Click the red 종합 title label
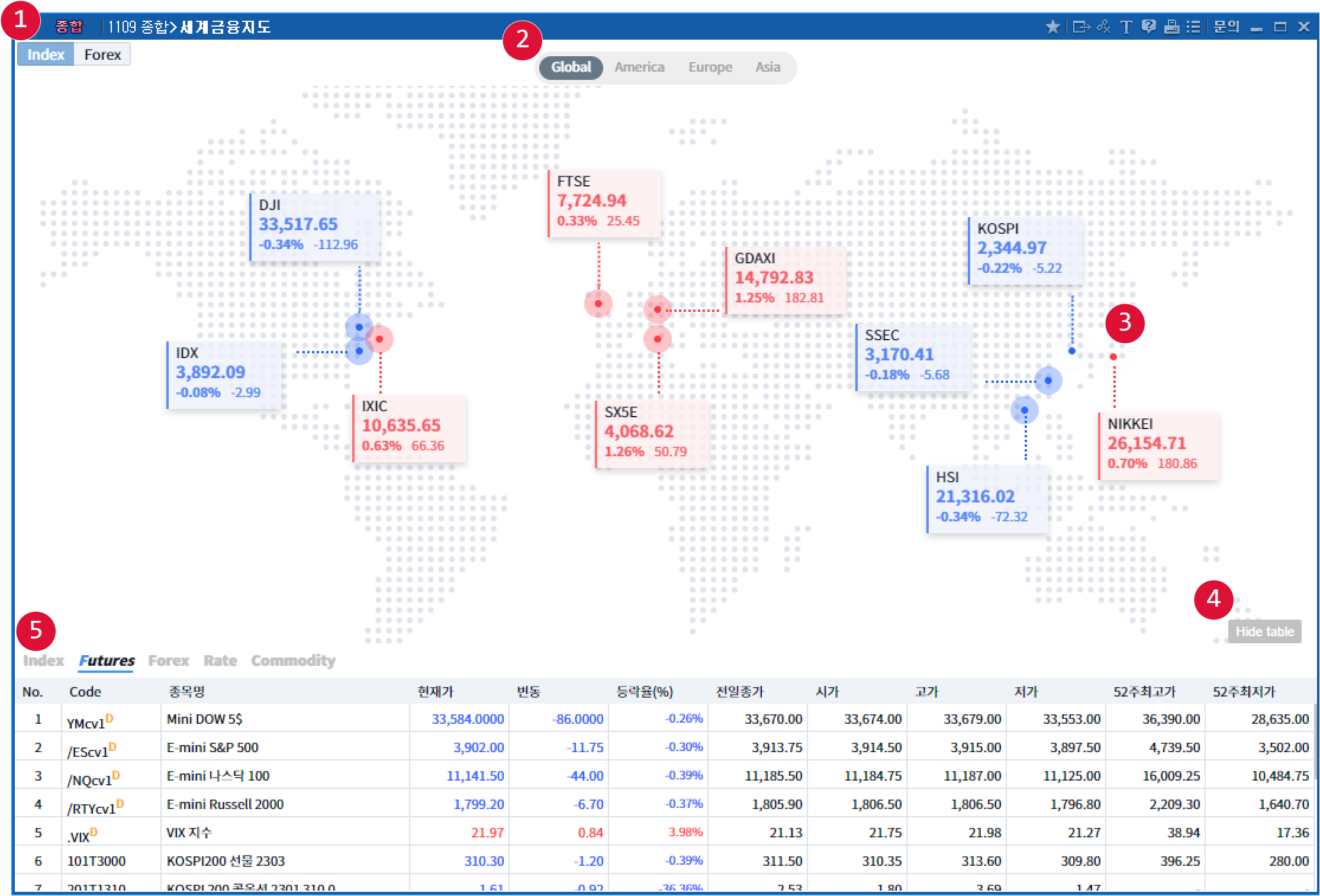 pyautogui.click(x=69, y=27)
